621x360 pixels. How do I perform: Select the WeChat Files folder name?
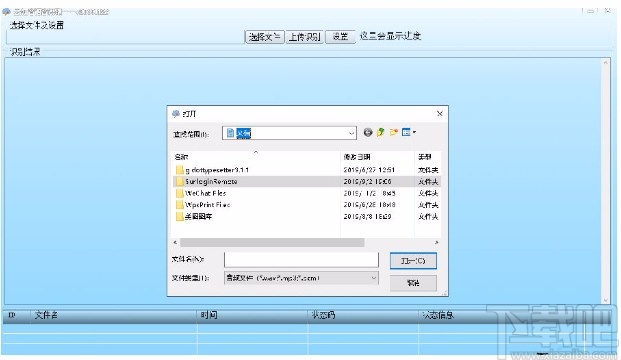pos(206,193)
